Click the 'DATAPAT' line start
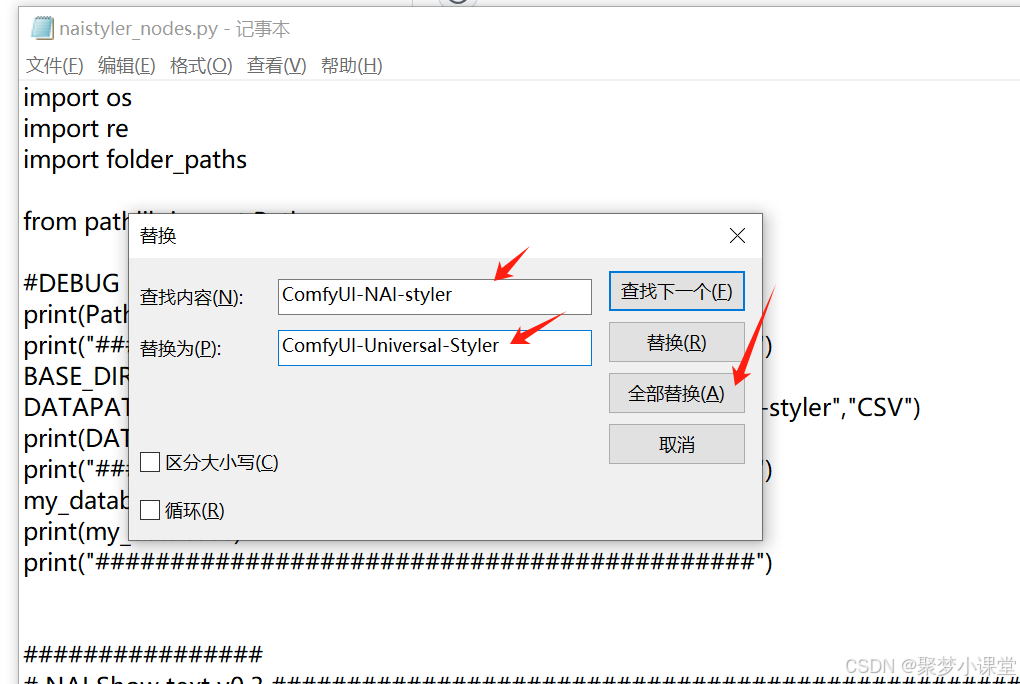The height and width of the screenshot is (684, 1020). tap(76, 408)
